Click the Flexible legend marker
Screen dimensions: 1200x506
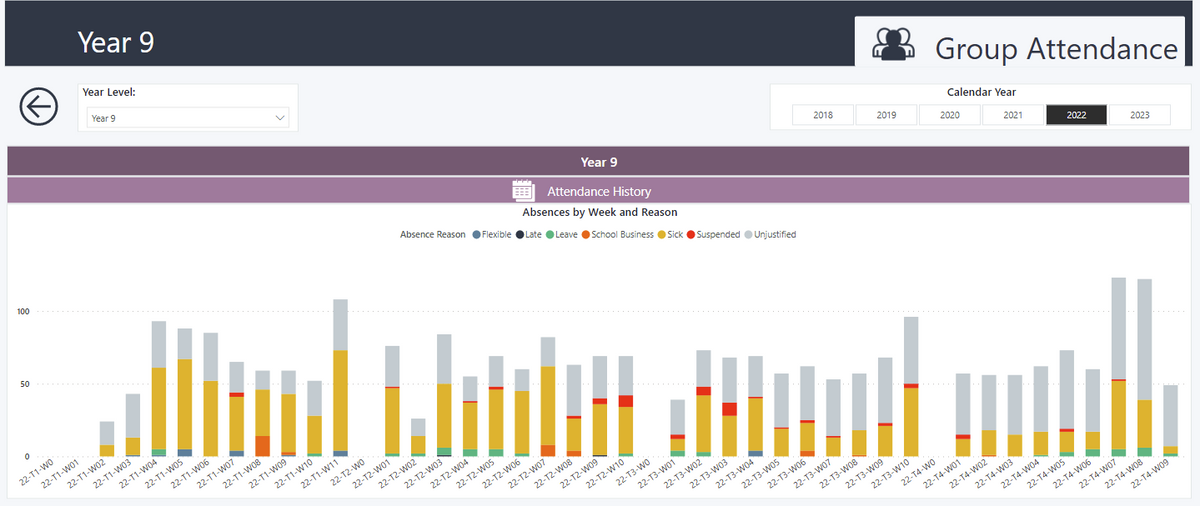click(x=475, y=235)
